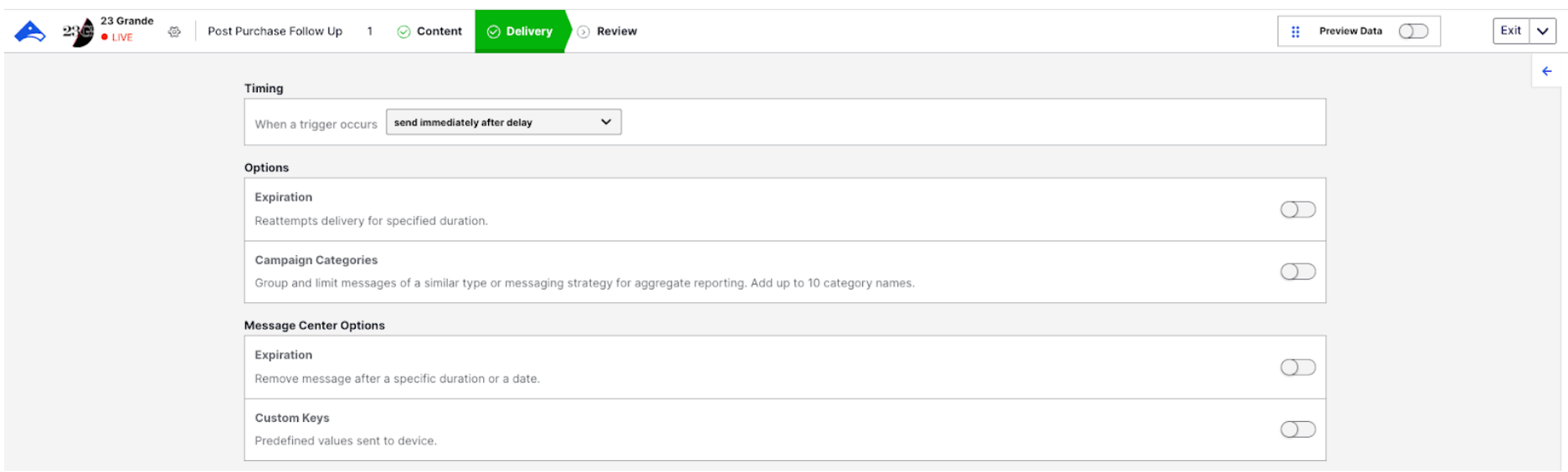
Task: Click the Preview Data grid dots icon
Action: 1295,32
